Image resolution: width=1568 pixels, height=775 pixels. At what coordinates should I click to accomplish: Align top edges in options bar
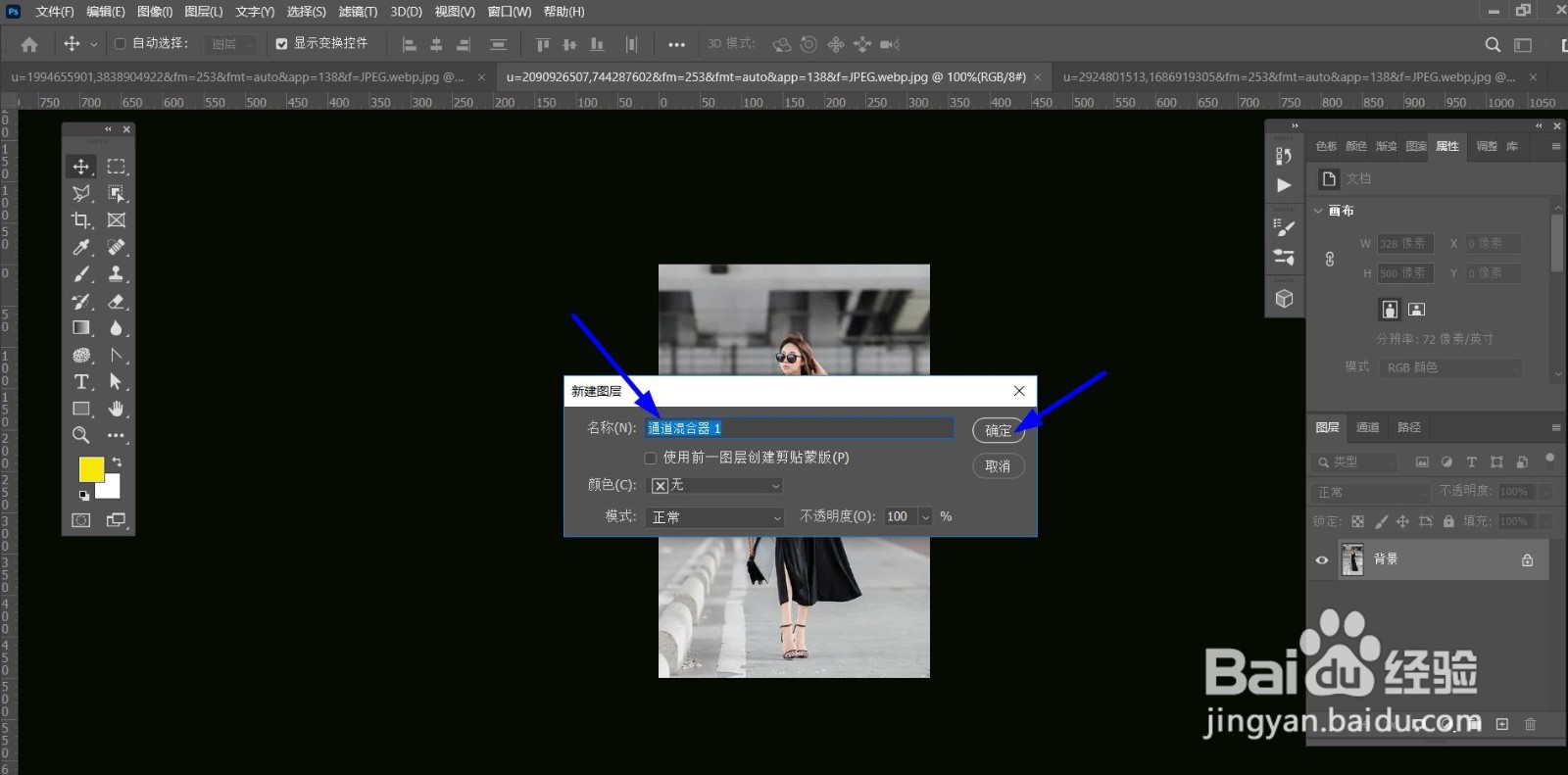543,44
